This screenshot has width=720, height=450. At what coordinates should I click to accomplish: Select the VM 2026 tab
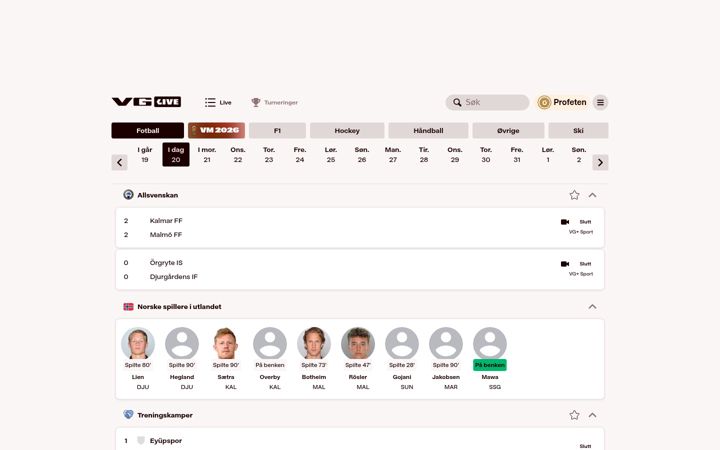click(216, 130)
